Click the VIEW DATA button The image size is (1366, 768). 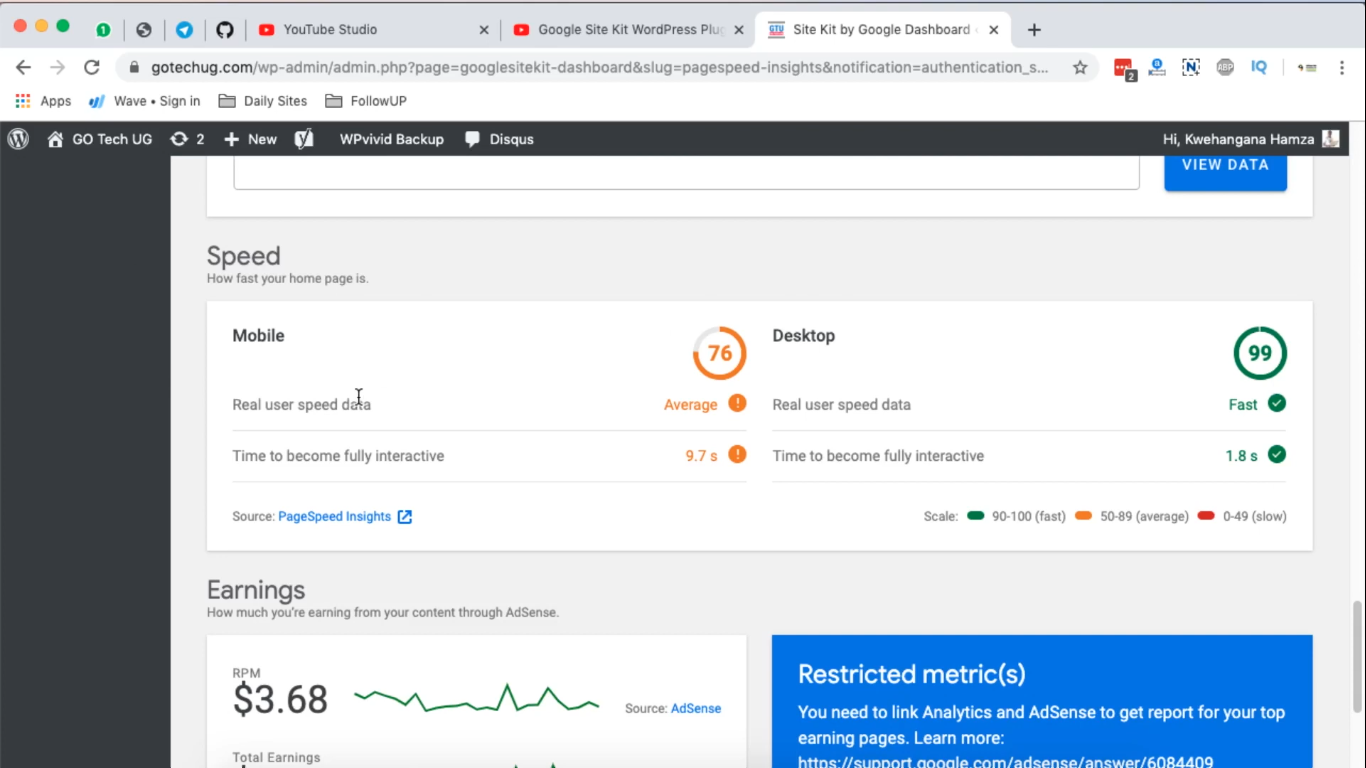1225,166
